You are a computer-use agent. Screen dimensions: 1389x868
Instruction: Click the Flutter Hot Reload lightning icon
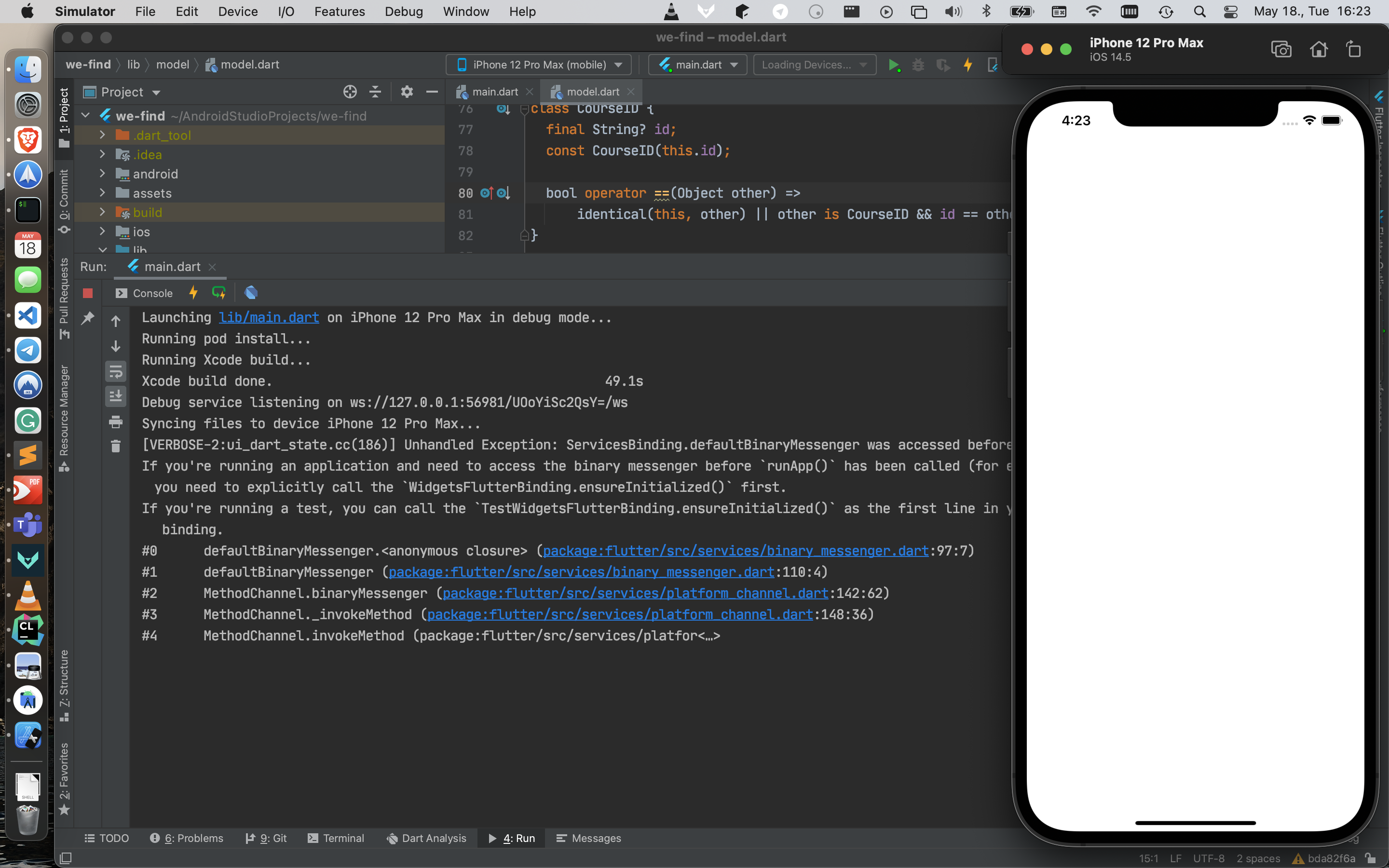click(193, 293)
